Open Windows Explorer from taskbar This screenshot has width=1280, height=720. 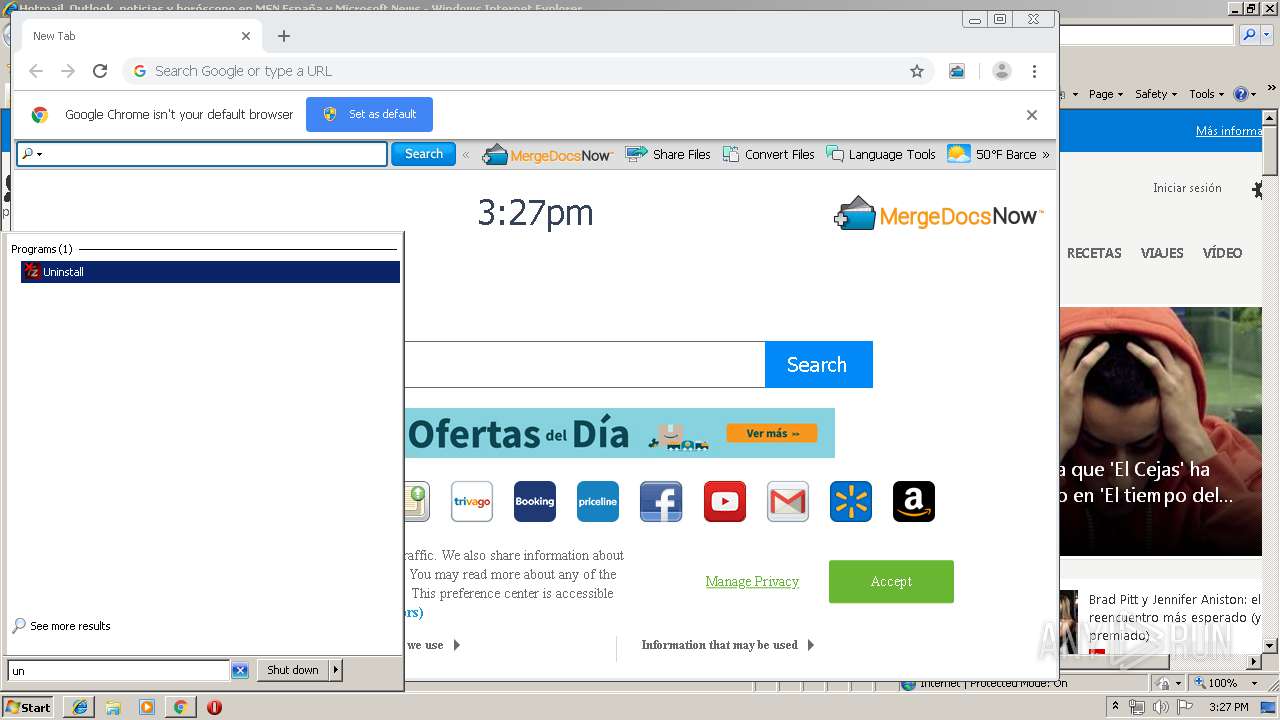click(113, 707)
